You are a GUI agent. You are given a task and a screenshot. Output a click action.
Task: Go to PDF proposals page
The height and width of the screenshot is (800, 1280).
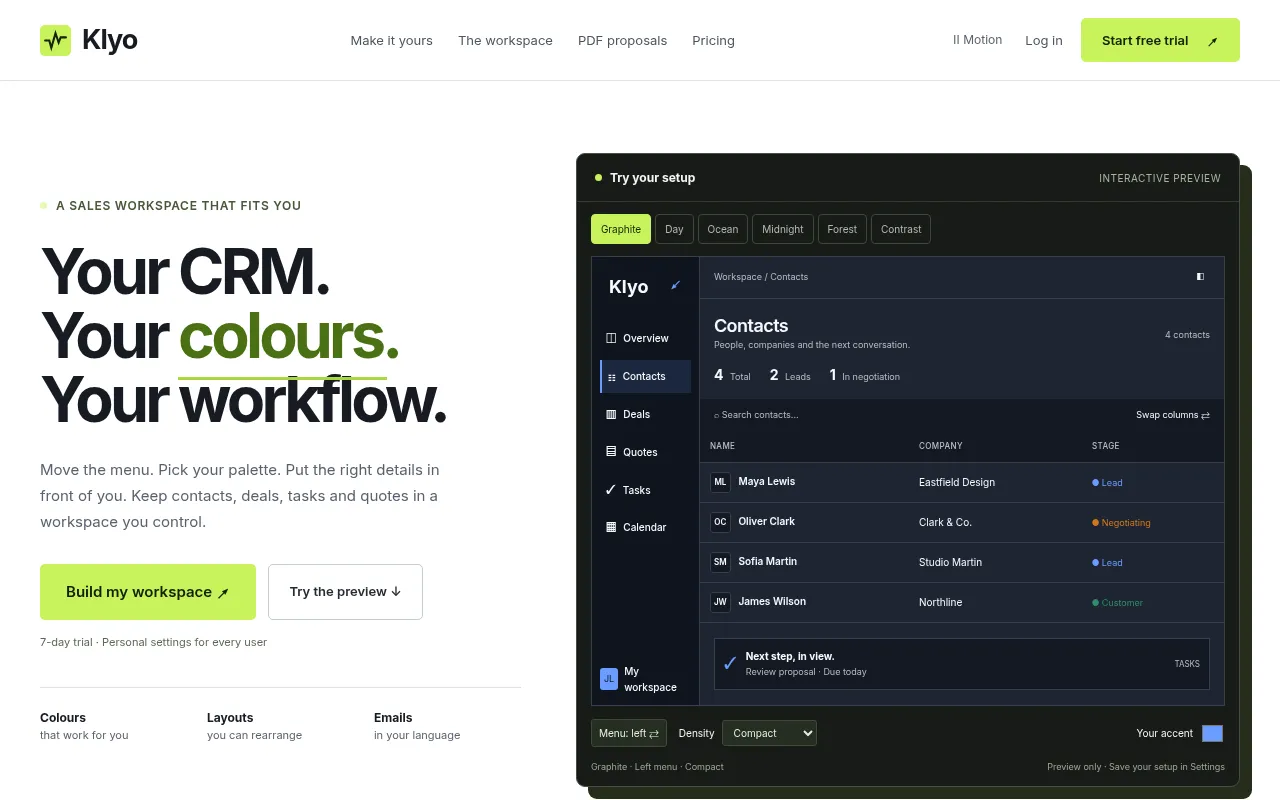tap(622, 40)
